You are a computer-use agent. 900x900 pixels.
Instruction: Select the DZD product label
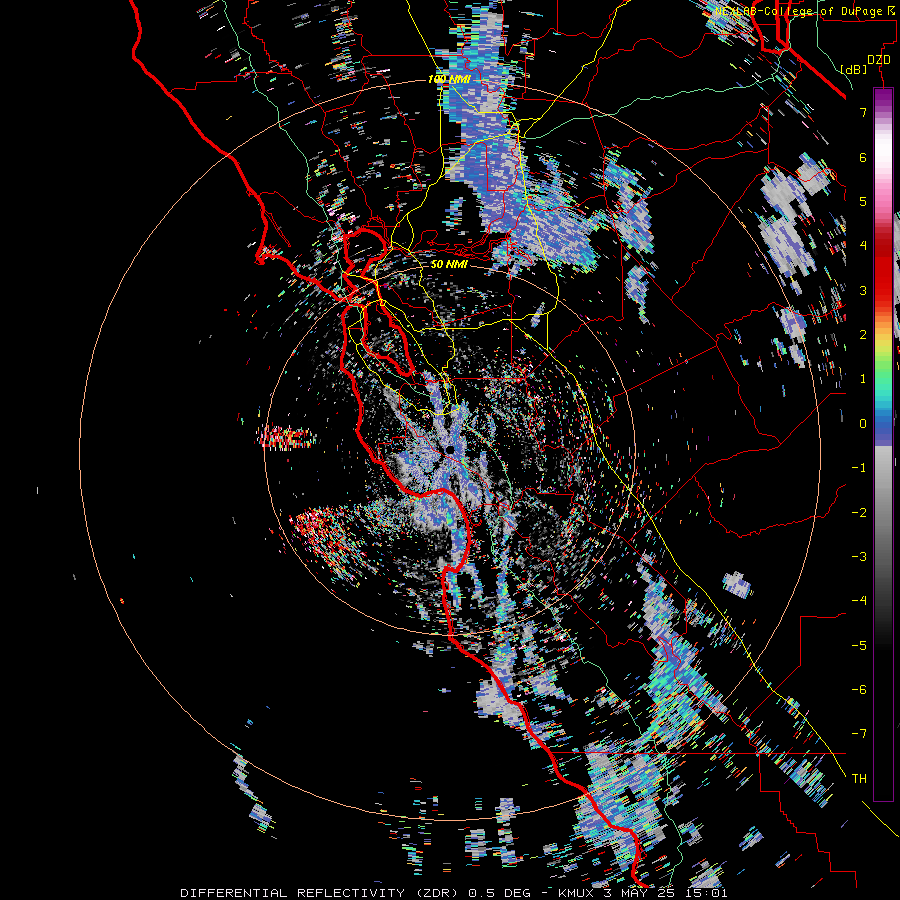pos(878,60)
